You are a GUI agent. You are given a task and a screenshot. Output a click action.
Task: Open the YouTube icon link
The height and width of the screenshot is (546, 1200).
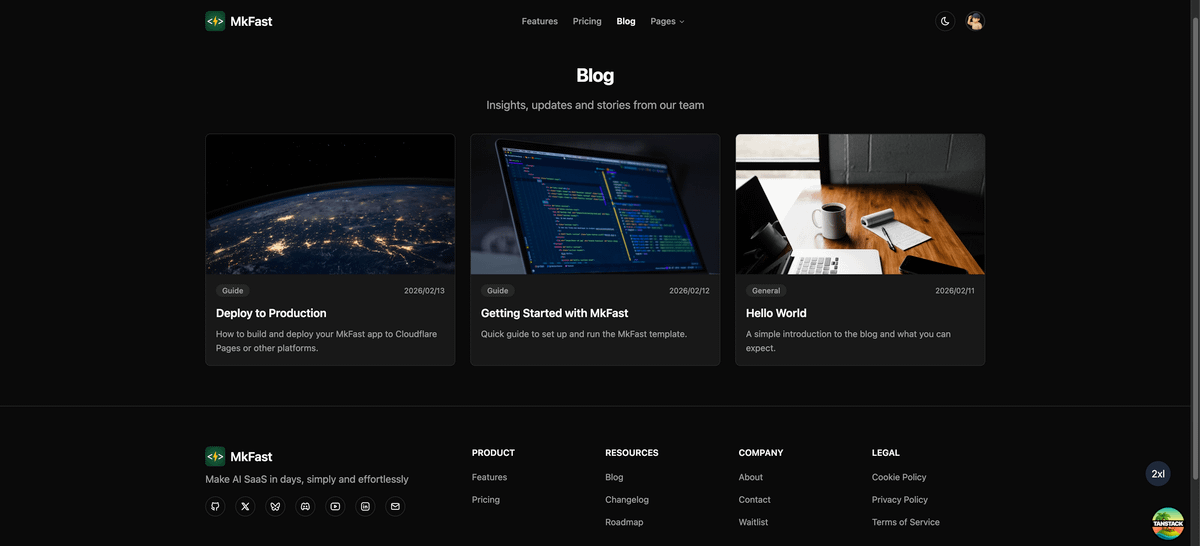coord(335,506)
